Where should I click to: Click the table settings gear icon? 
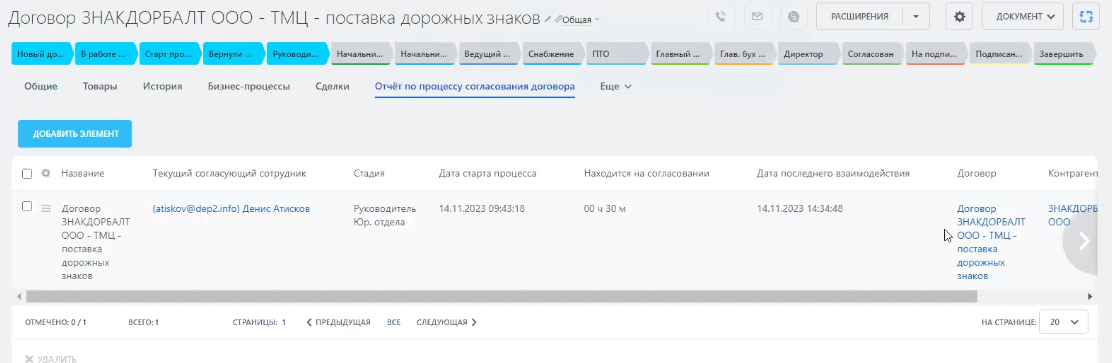tap(46, 173)
